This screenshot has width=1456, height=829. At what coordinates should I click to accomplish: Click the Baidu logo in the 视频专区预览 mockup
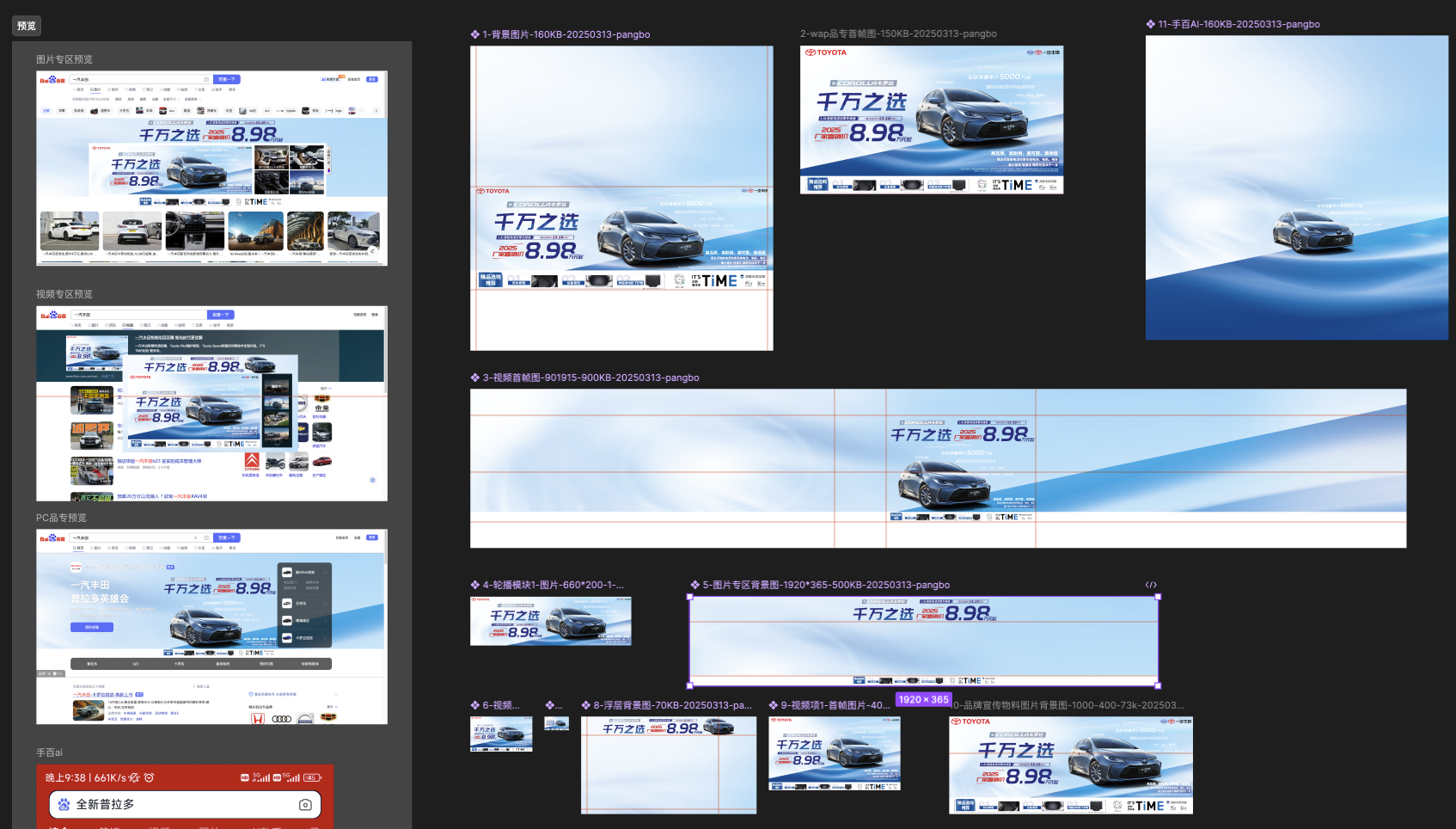pos(52,315)
